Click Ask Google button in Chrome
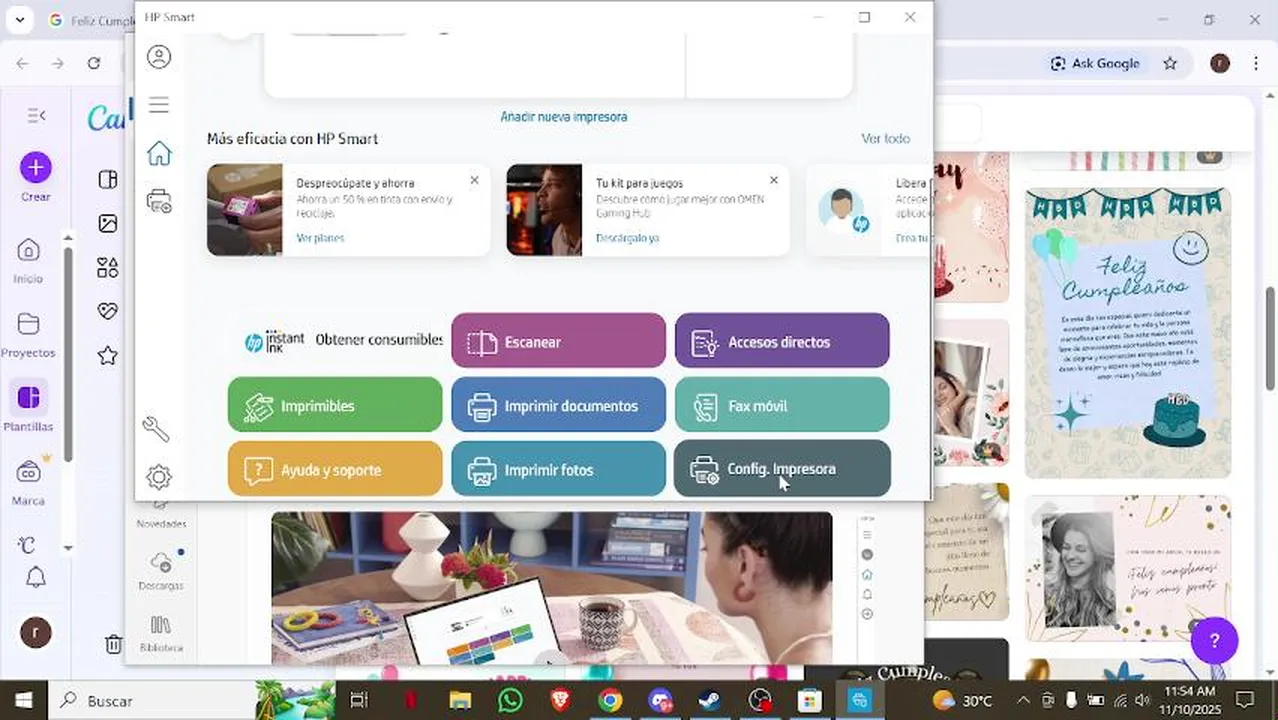The width and height of the screenshot is (1278, 720). pos(1095,63)
